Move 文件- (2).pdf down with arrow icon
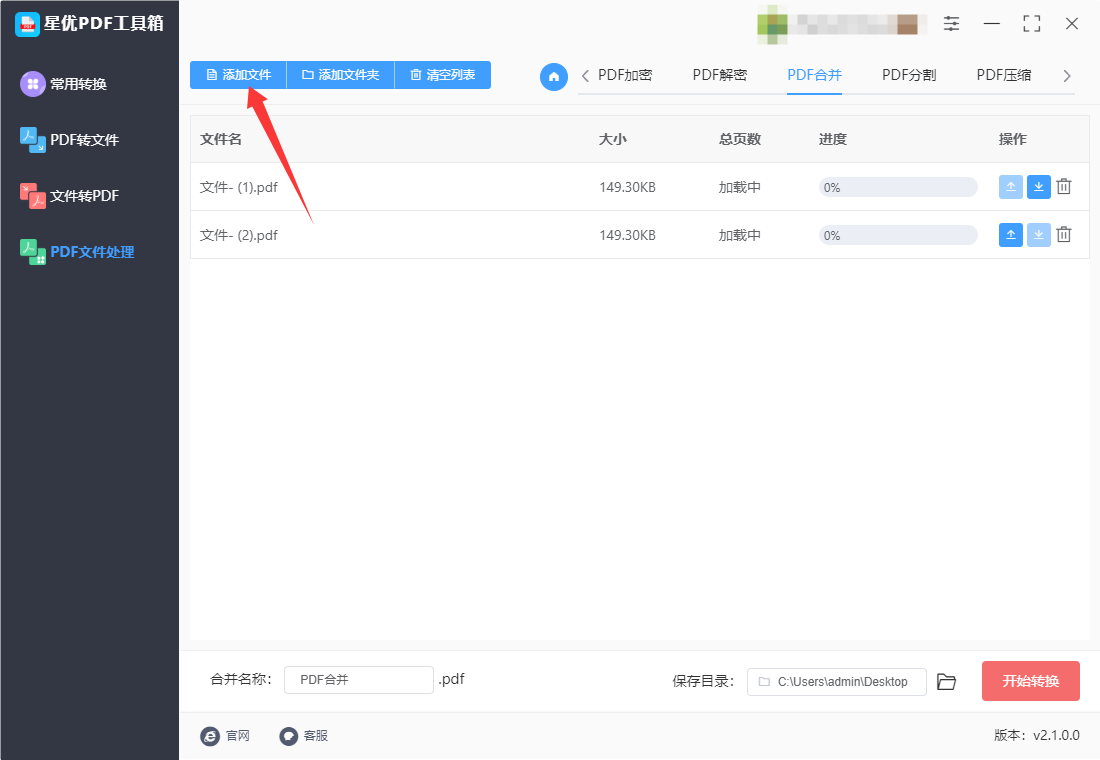This screenshot has width=1100, height=760. click(x=1038, y=235)
